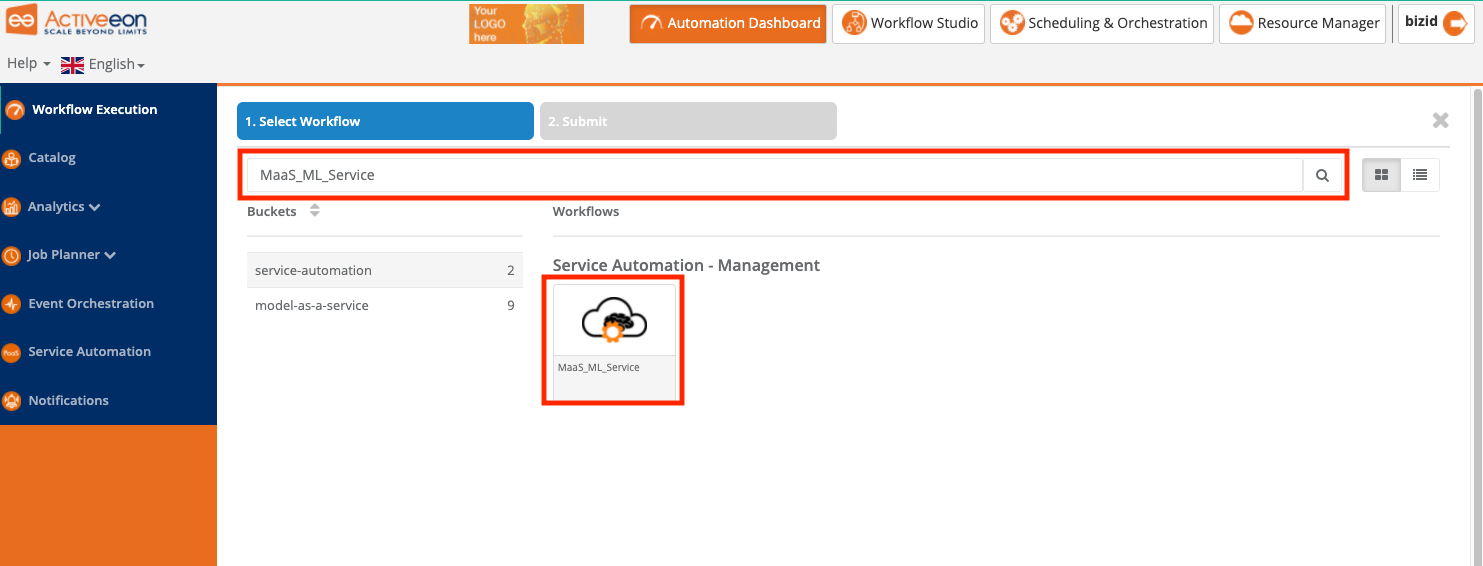
Task: Click the service-automation count 2
Action: click(x=510, y=270)
